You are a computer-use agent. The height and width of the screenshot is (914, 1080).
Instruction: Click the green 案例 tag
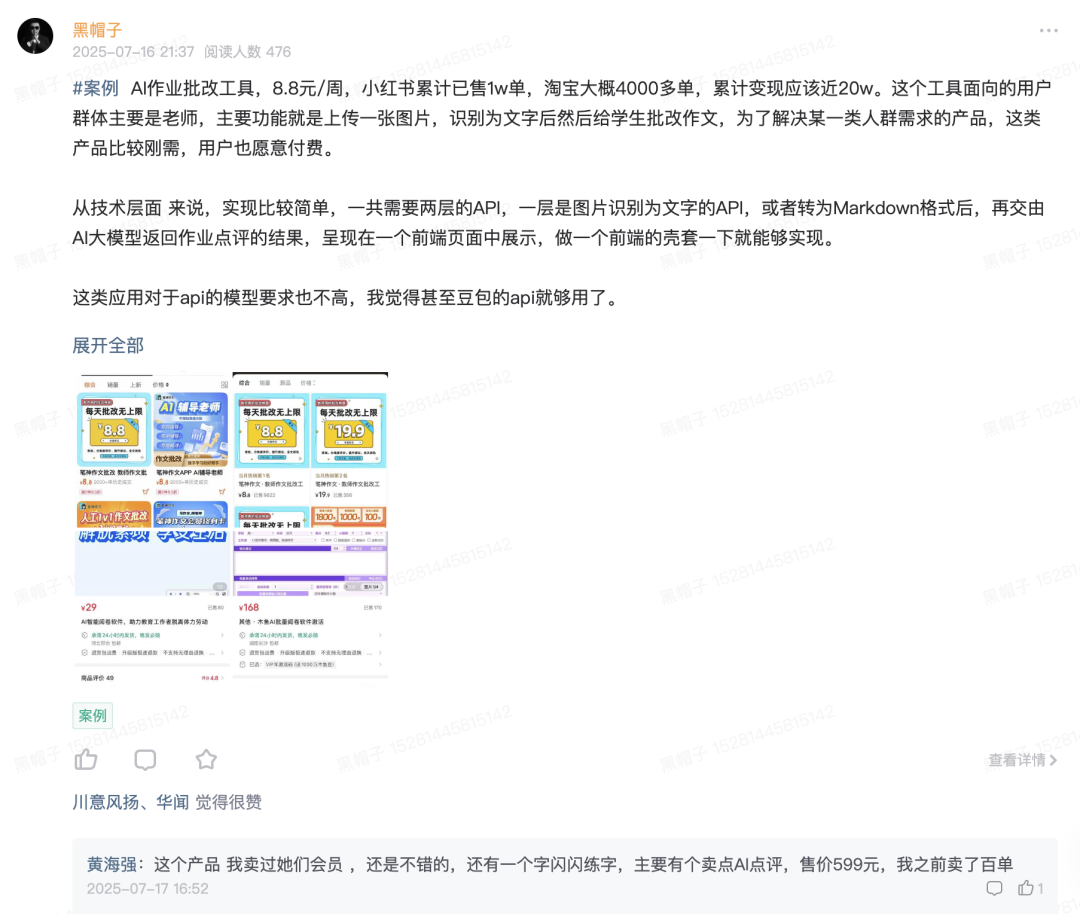tap(92, 716)
